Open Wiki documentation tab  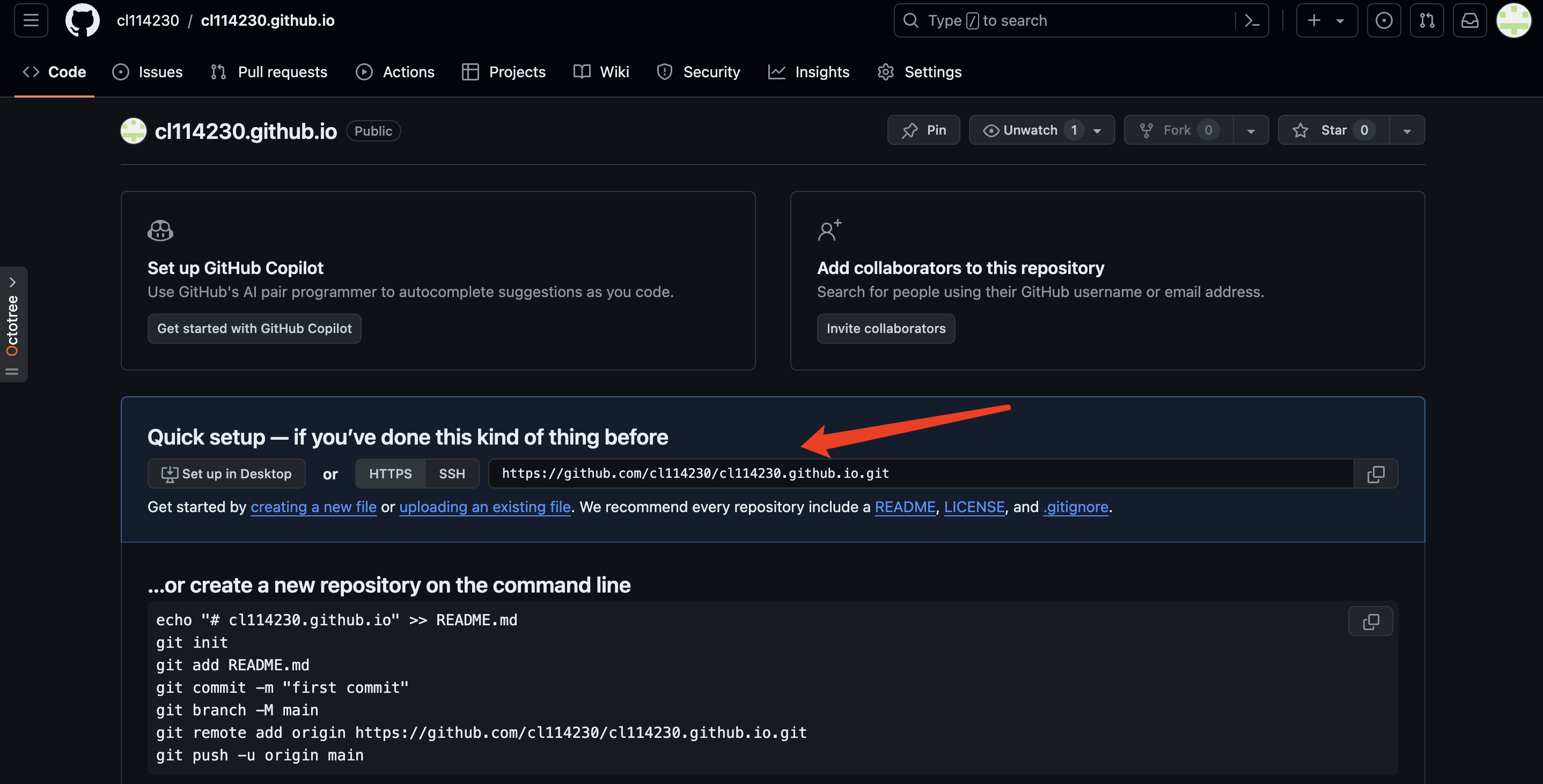614,70
